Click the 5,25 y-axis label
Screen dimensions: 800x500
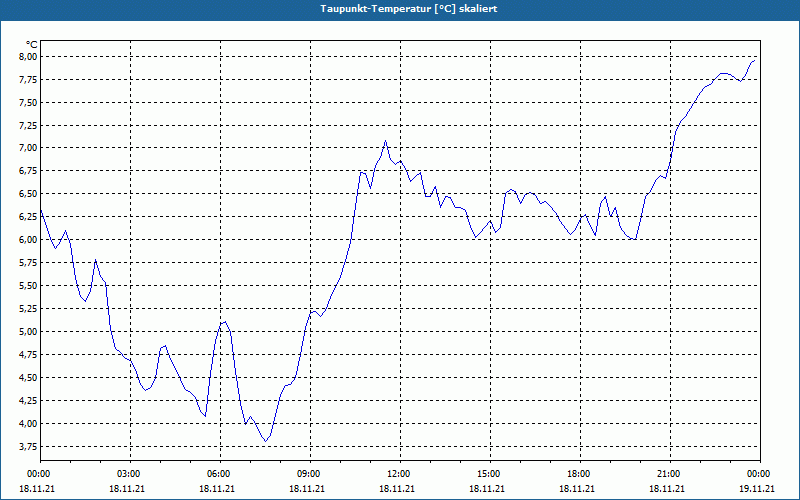(x=29, y=309)
